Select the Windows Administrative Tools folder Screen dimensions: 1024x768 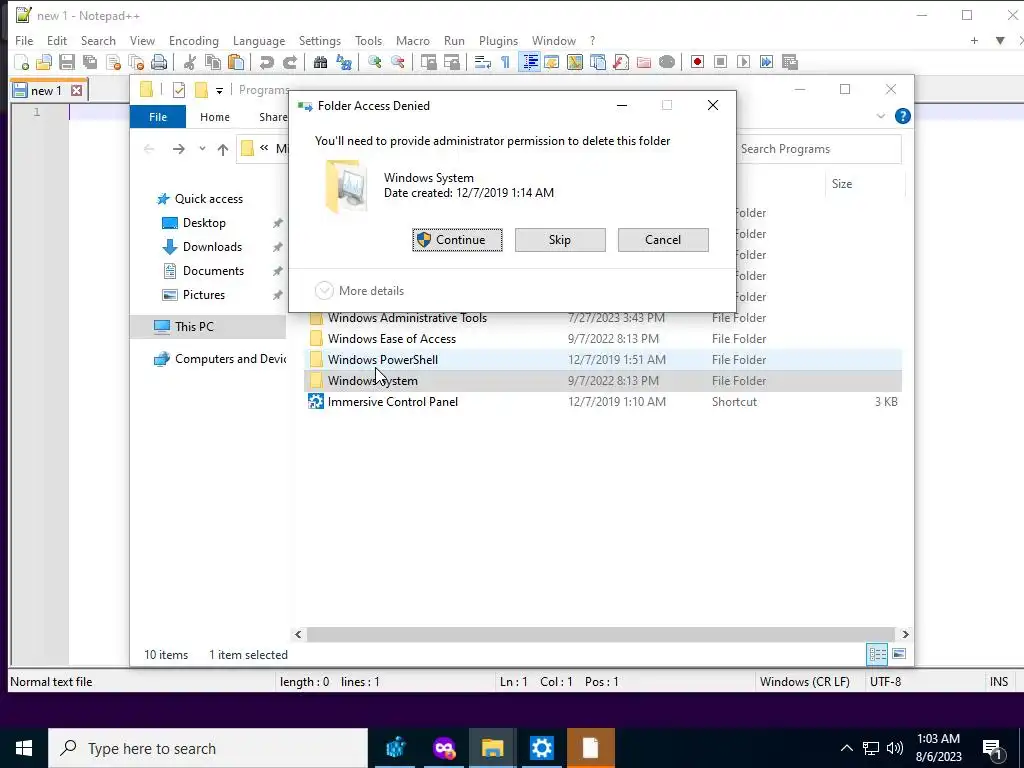coord(603,318)
